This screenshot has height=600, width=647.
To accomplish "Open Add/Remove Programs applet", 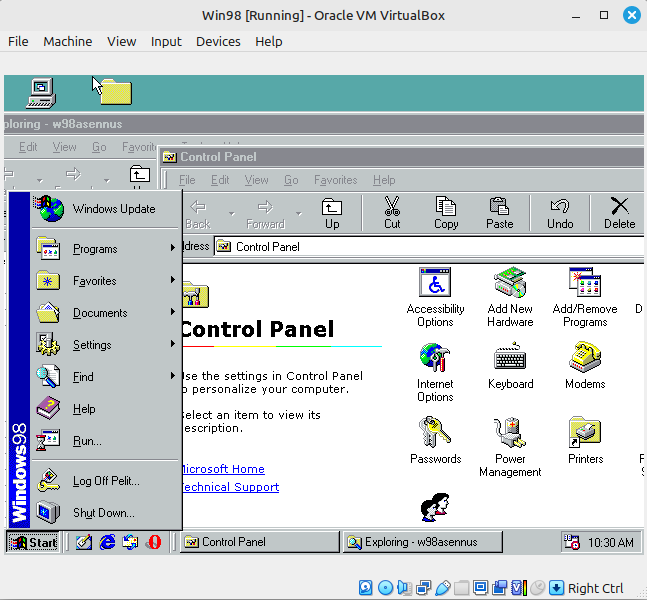I will tap(585, 297).
